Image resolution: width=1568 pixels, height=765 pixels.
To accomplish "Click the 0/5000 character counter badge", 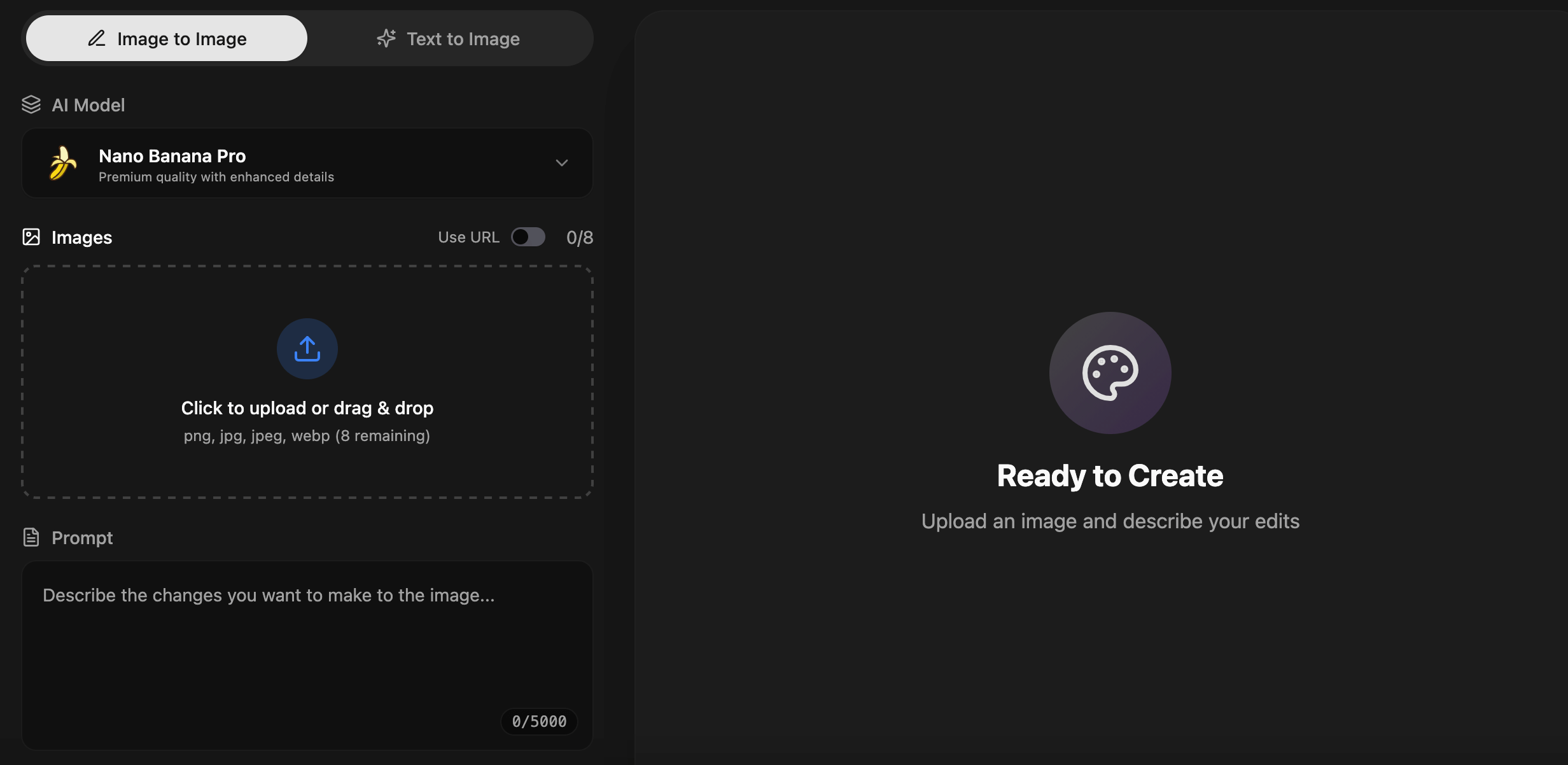I will pyautogui.click(x=538, y=721).
